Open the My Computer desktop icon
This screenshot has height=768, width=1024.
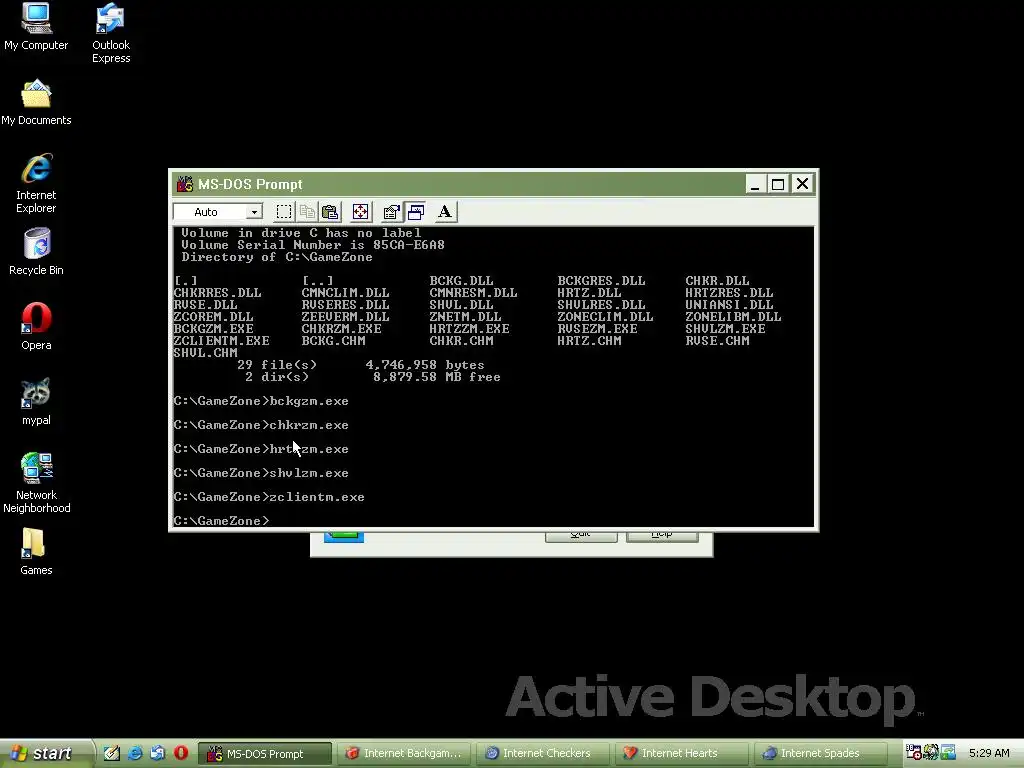point(36,26)
